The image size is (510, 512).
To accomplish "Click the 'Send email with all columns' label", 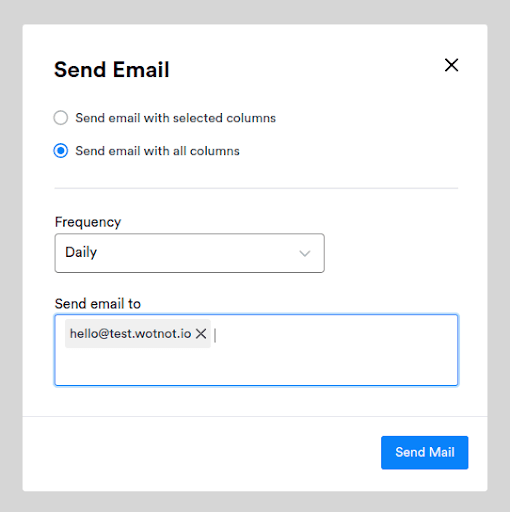I will (x=157, y=151).
